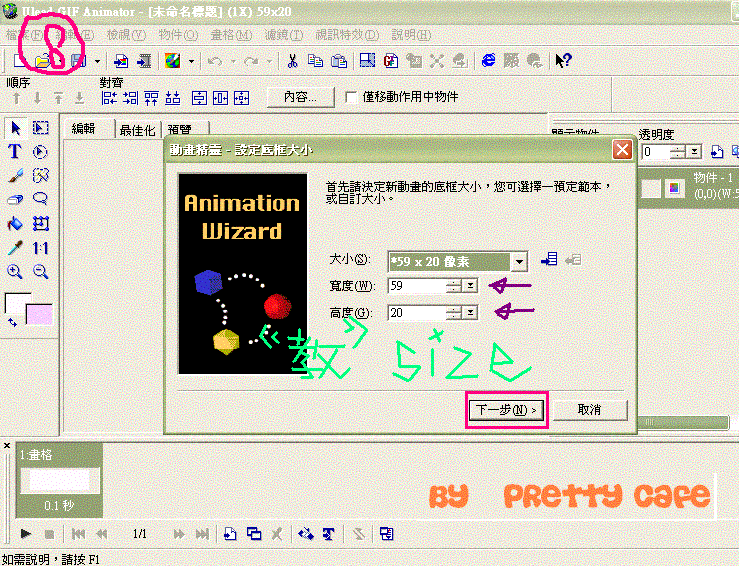Image resolution: width=739 pixels, height=566 pixels.
Task: Open the 視訊特效 menu
Action: 347,35
